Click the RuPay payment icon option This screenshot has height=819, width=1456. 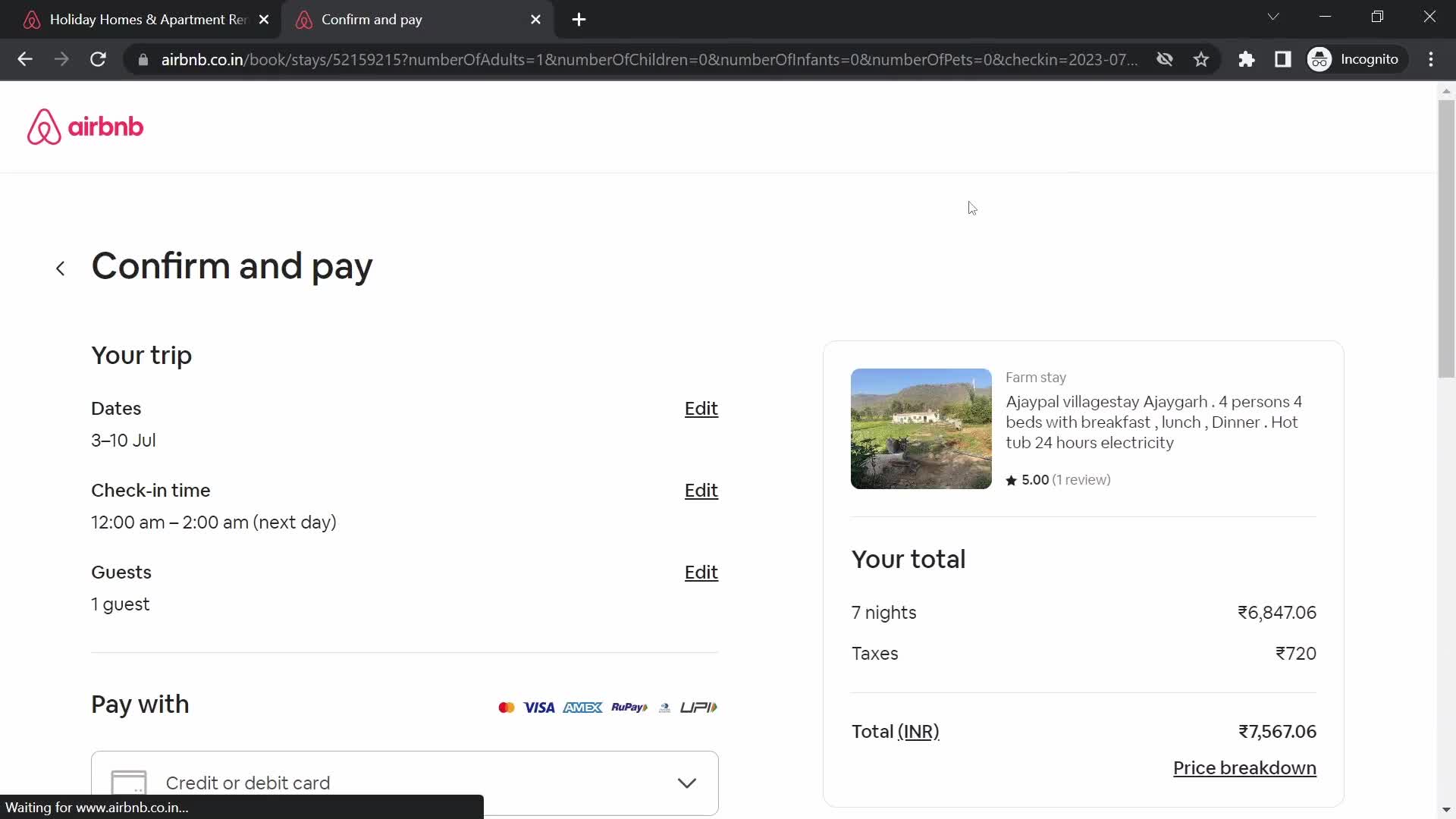[x=629, y=707]
